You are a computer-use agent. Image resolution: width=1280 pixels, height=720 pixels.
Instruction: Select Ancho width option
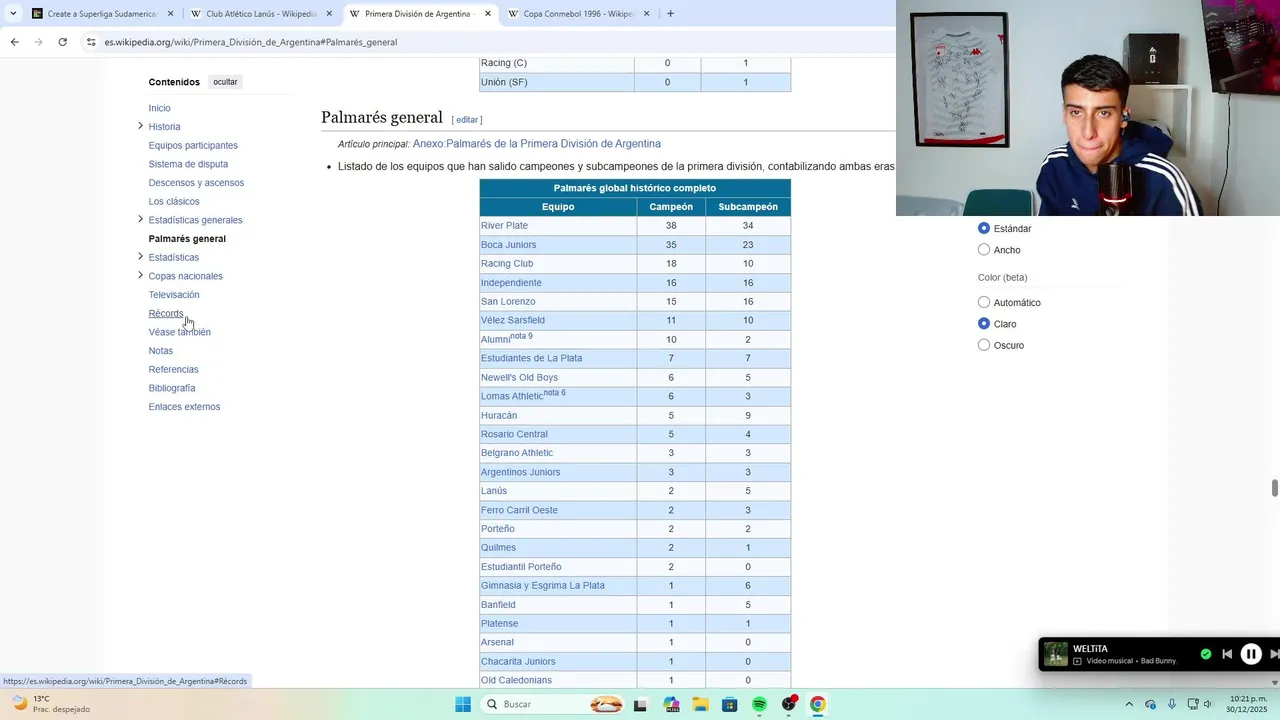[984, 250]
